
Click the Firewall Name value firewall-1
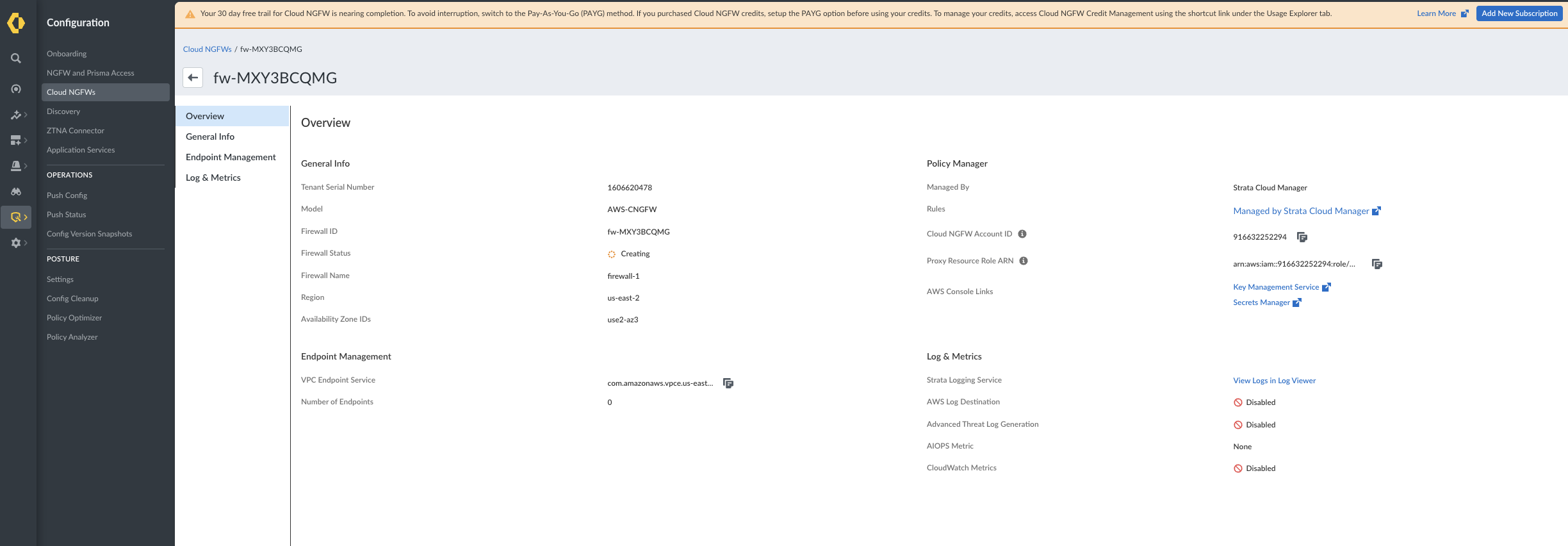coord(623,276)
